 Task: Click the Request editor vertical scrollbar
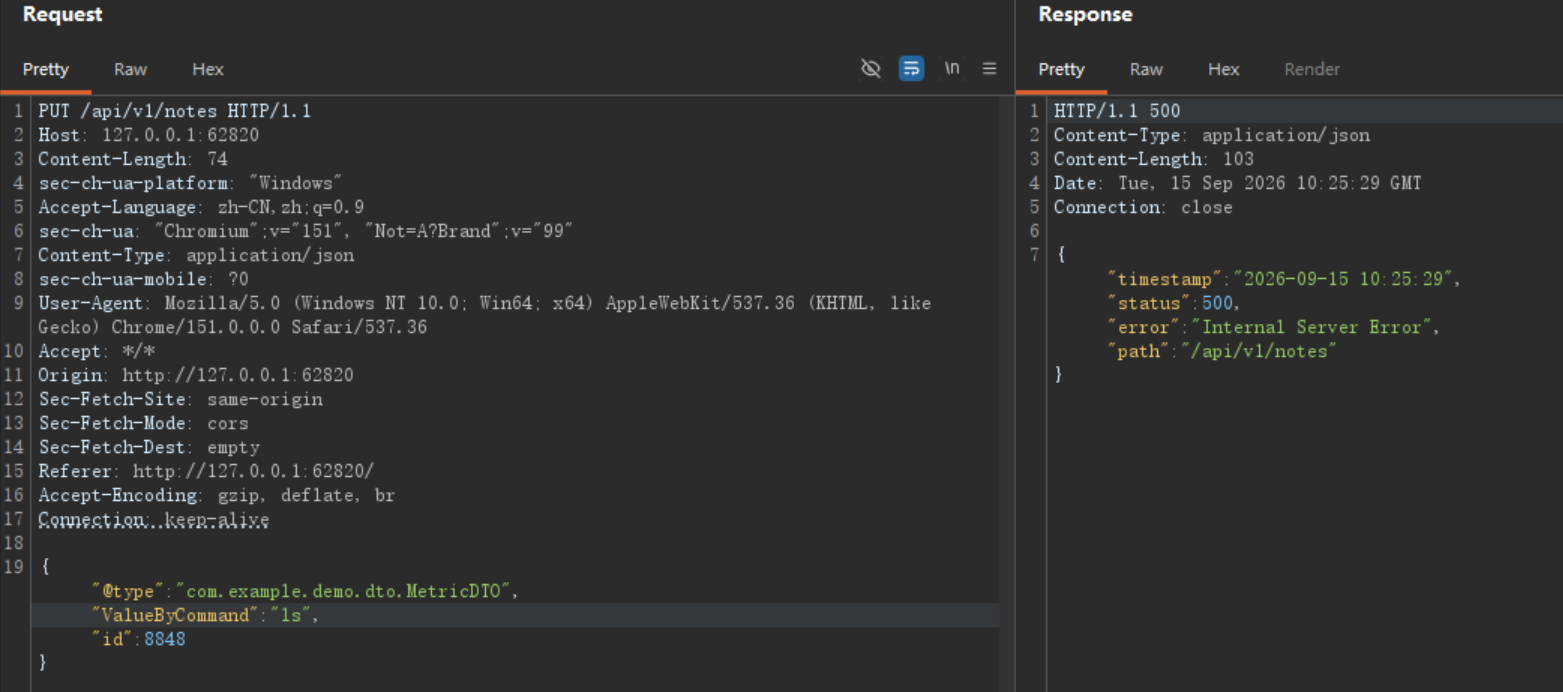point(1006,394)
